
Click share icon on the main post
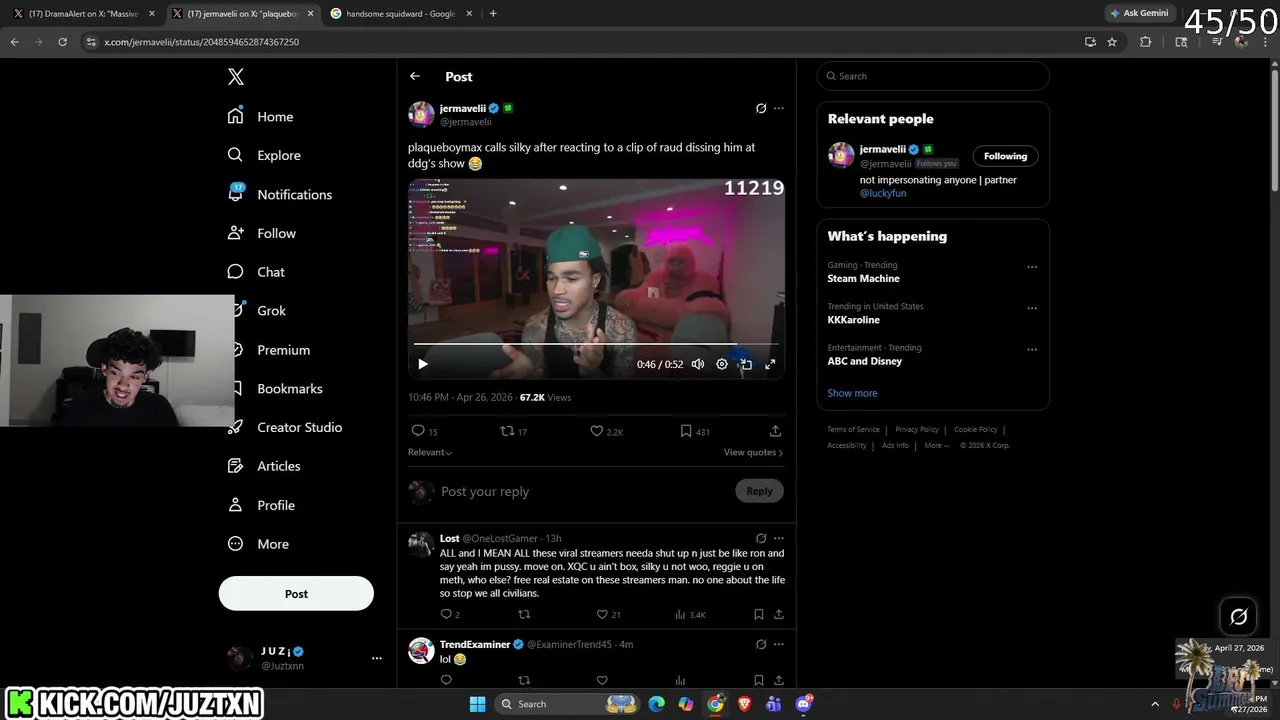coord(775,431)
